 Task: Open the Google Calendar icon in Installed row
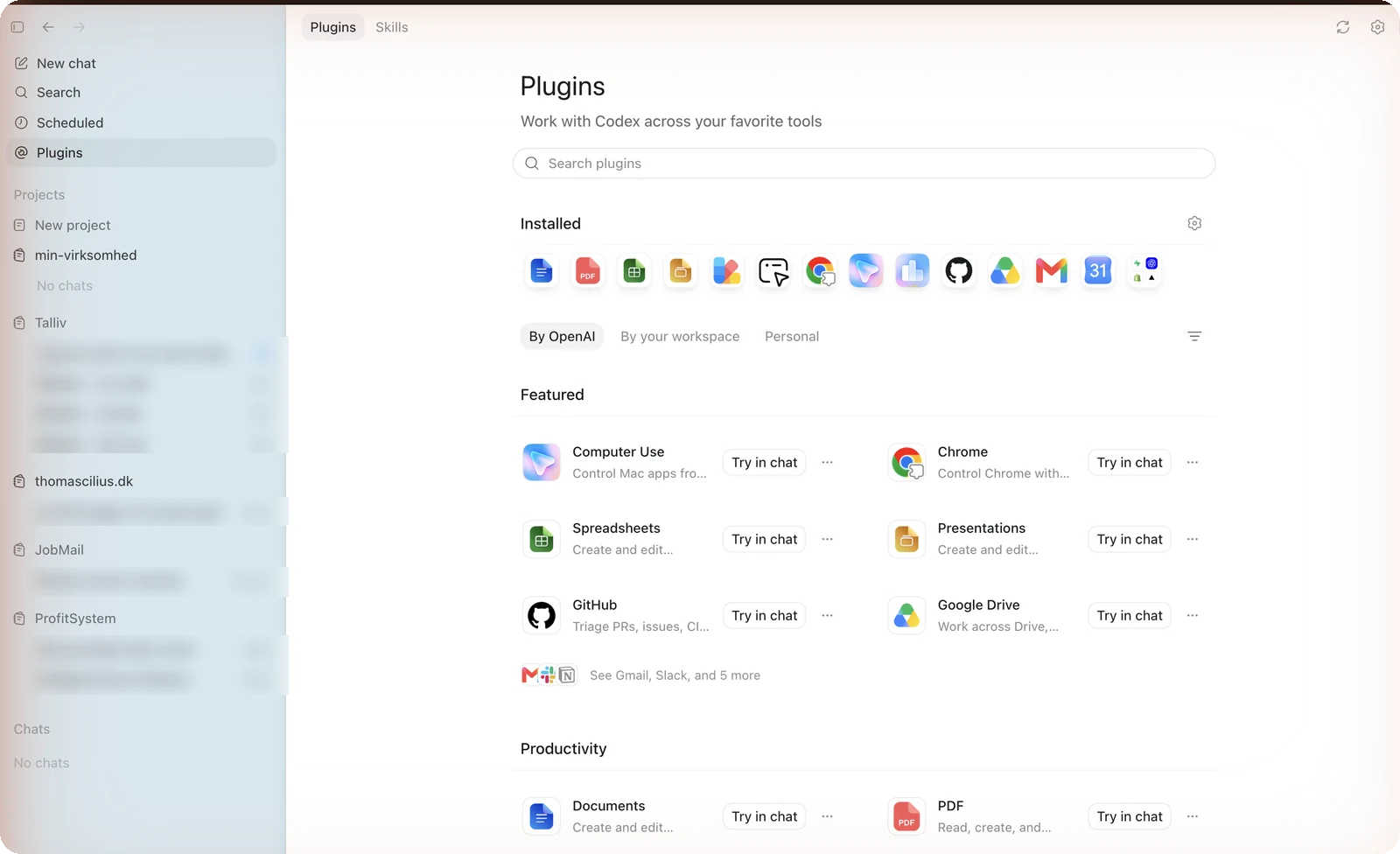tap(1098, 271)
